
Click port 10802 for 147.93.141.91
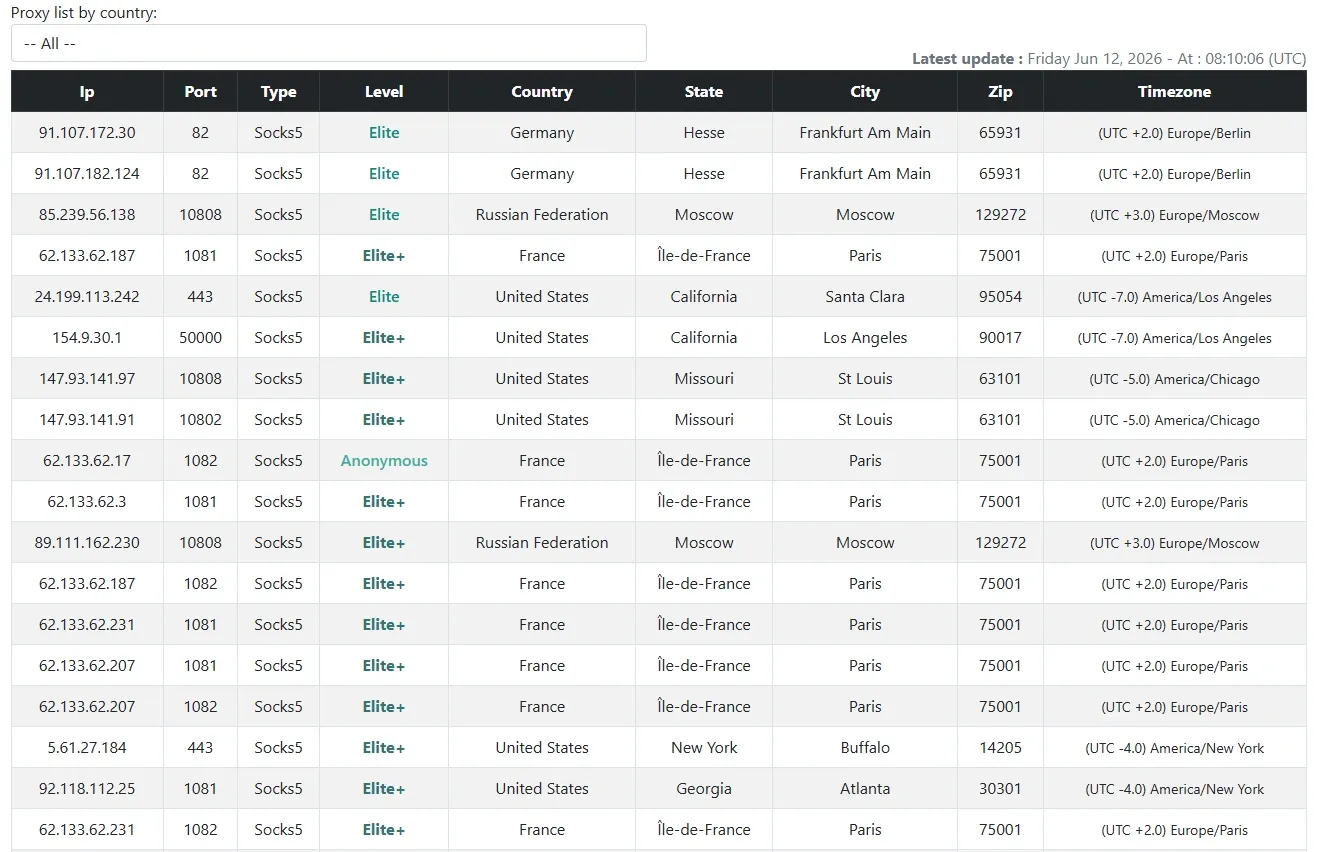pos(200,420)
